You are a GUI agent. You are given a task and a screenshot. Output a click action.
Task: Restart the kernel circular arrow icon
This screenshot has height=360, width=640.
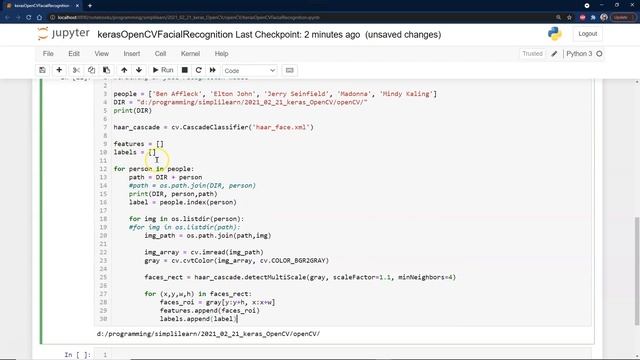click(x=198, y=70)
